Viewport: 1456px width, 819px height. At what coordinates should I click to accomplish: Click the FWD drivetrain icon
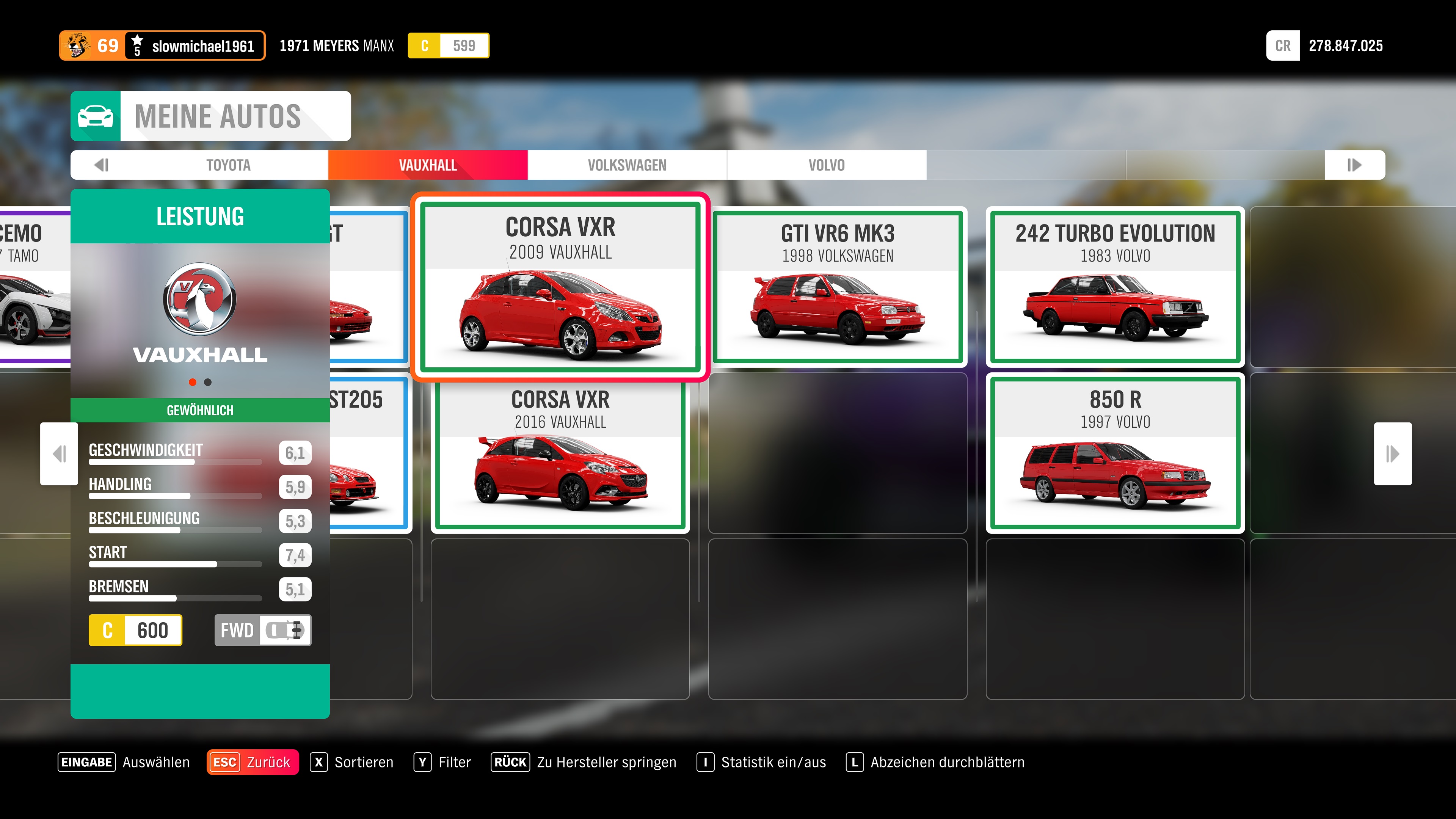(x=286, y=630)
